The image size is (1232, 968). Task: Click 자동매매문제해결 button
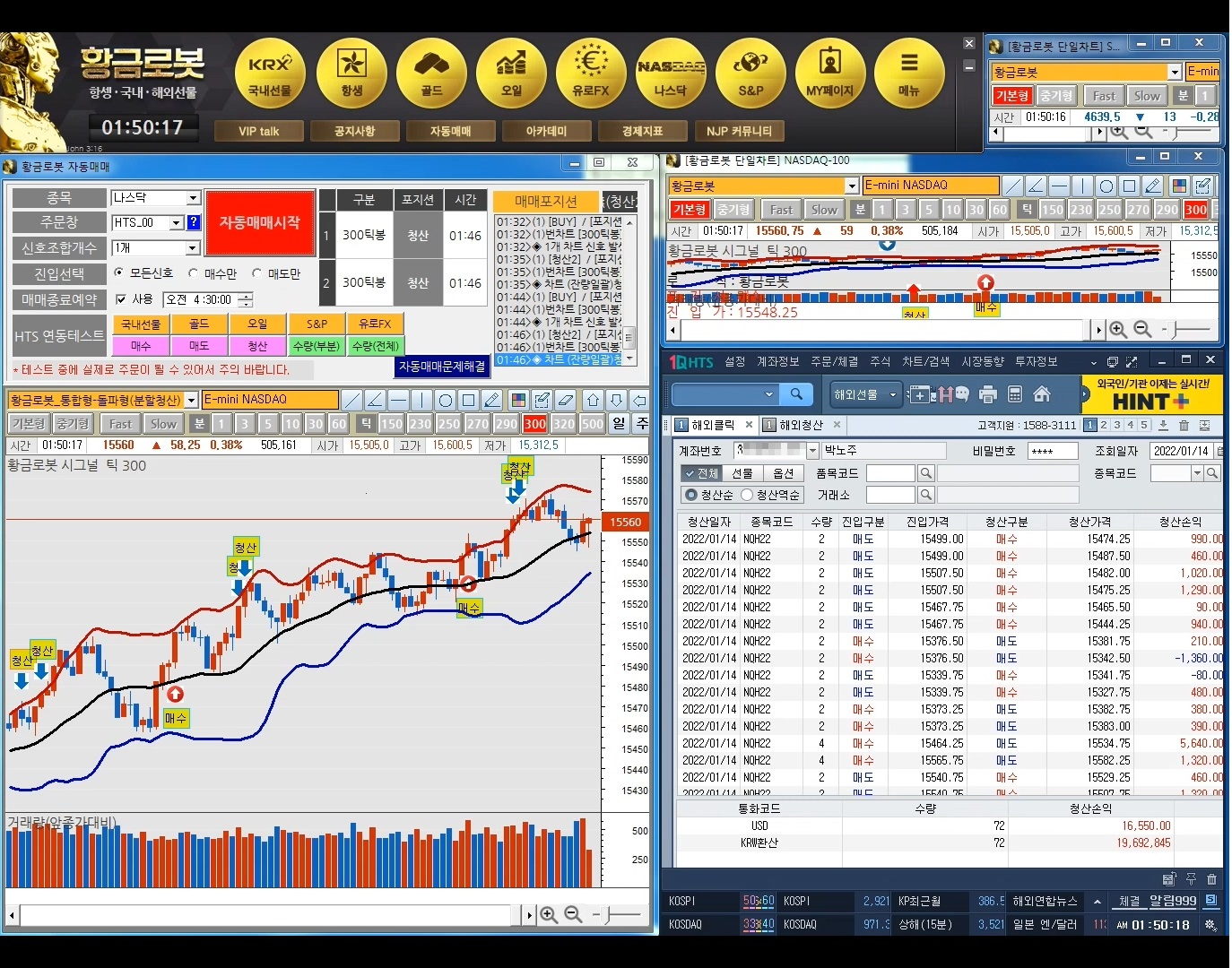(442, 366)
